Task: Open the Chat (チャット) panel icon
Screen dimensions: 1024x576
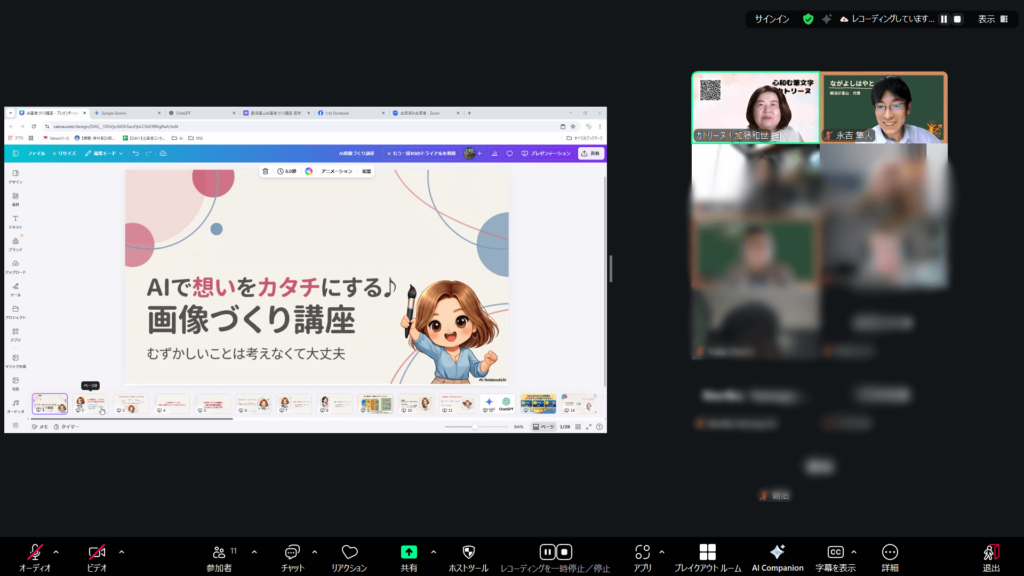Action: [x=293, y=552]
